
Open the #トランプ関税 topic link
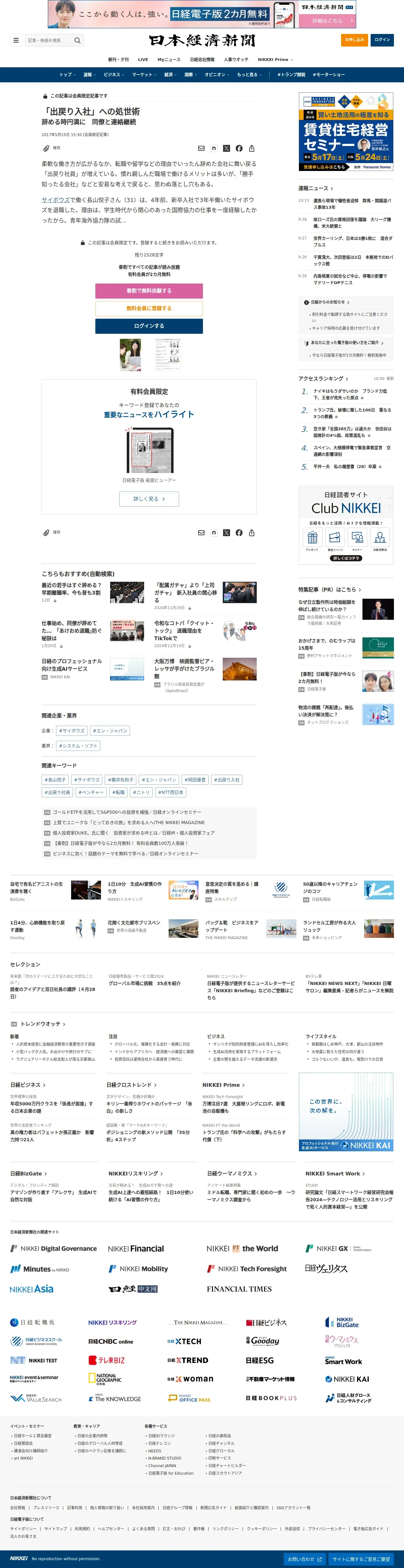(x=291, y=75)
